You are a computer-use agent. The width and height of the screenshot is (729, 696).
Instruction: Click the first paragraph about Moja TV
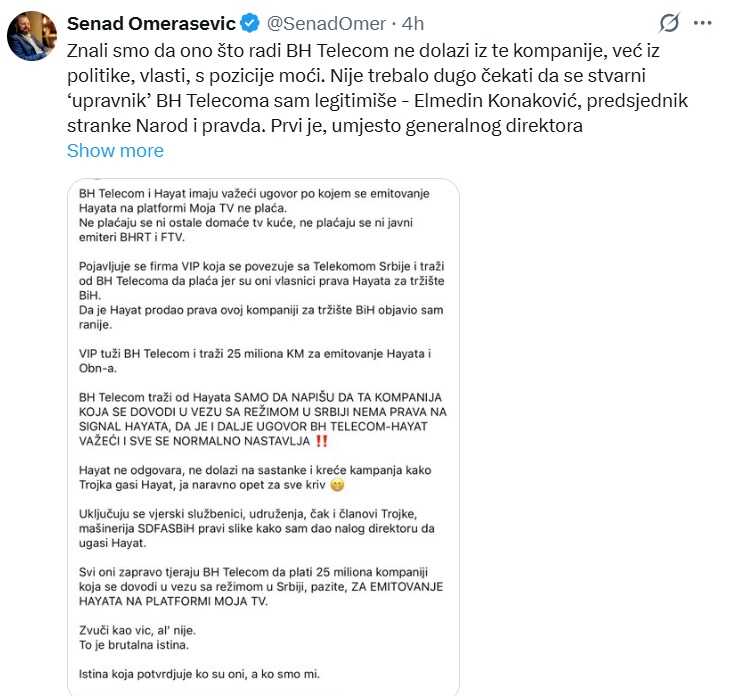(254, 215)
